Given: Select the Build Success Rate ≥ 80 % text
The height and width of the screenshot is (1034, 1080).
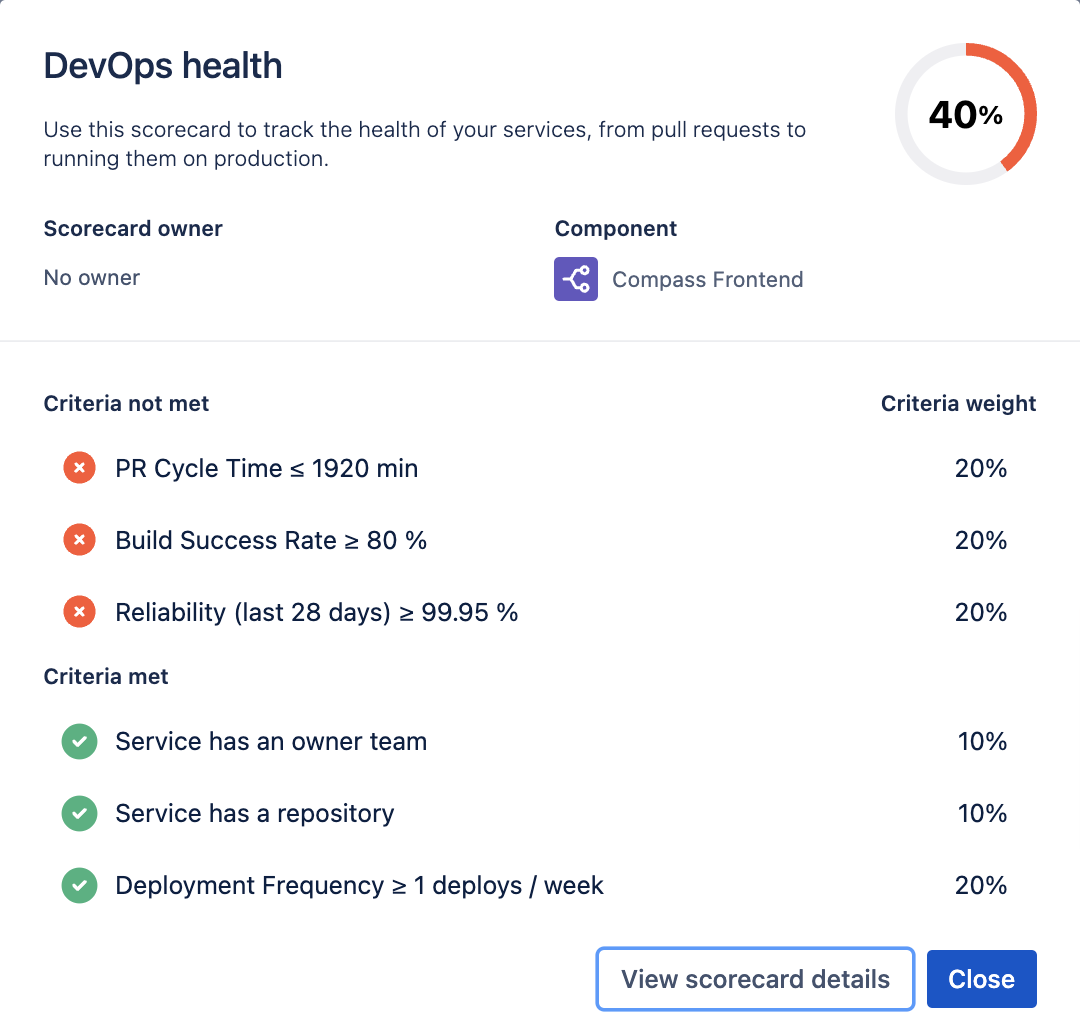Looking at the screenshot, I should click(x=271, y=540).
